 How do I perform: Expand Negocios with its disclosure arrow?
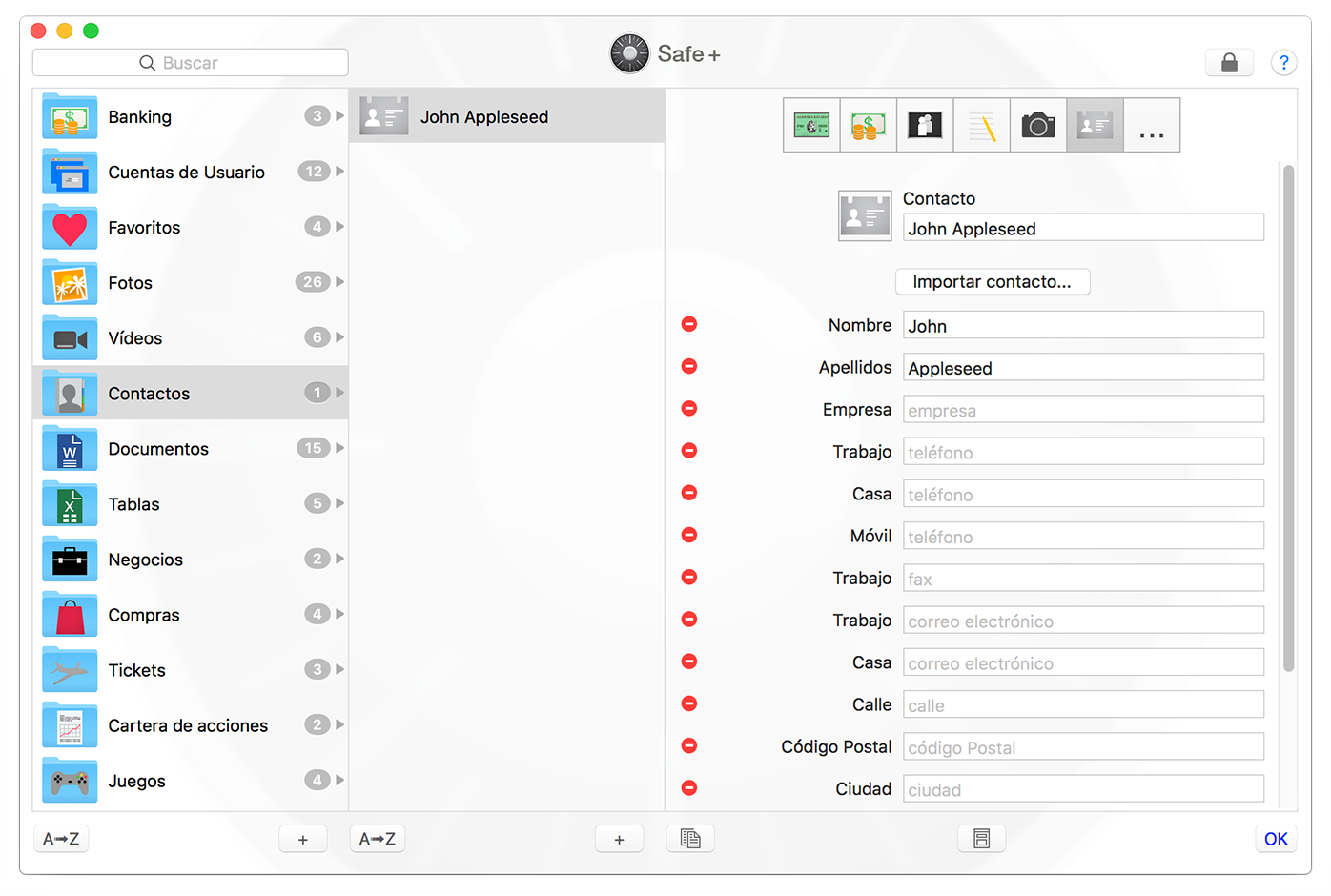[x=339, y=559]
